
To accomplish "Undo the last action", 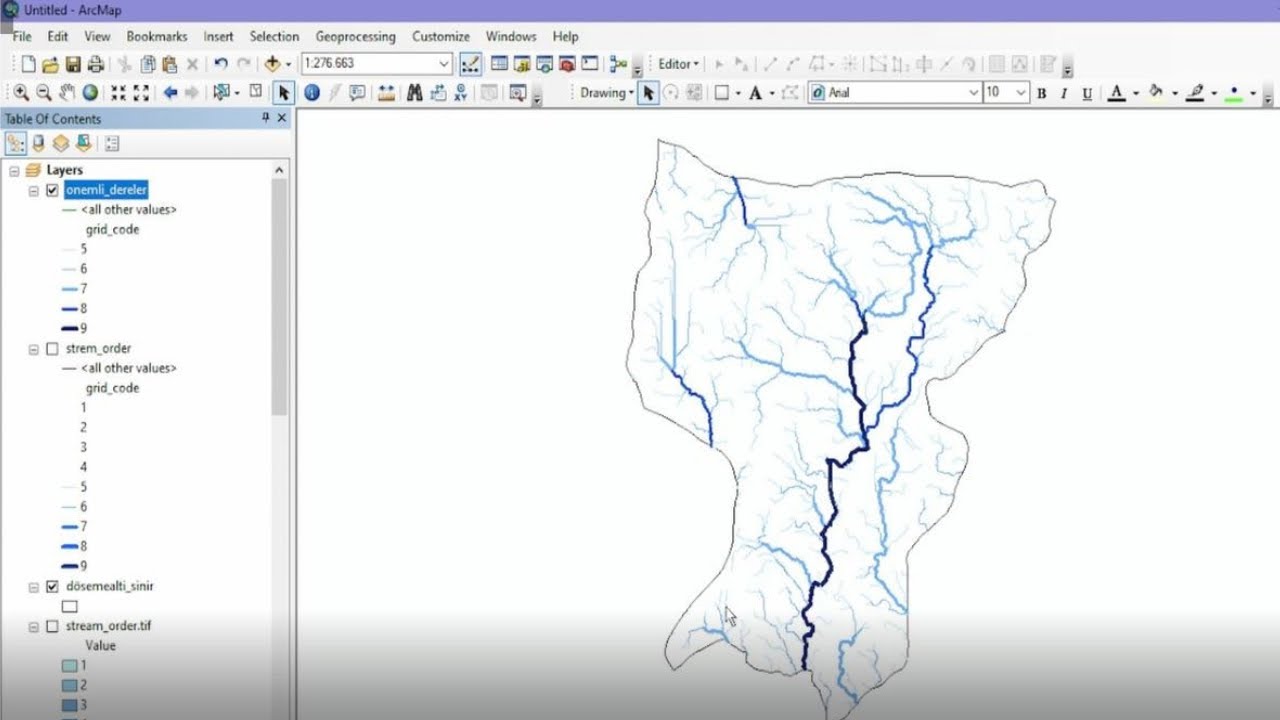I will tap(221, 64).
